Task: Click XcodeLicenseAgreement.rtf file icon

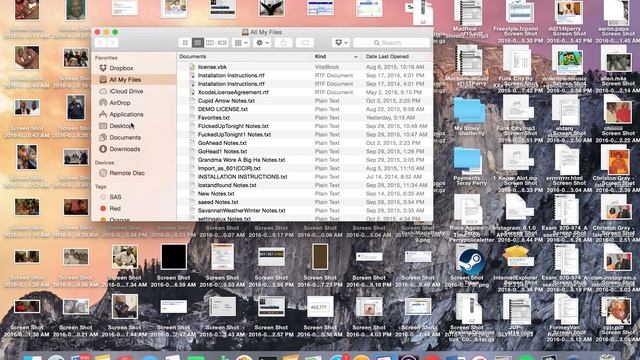Action: pos(192,92)
